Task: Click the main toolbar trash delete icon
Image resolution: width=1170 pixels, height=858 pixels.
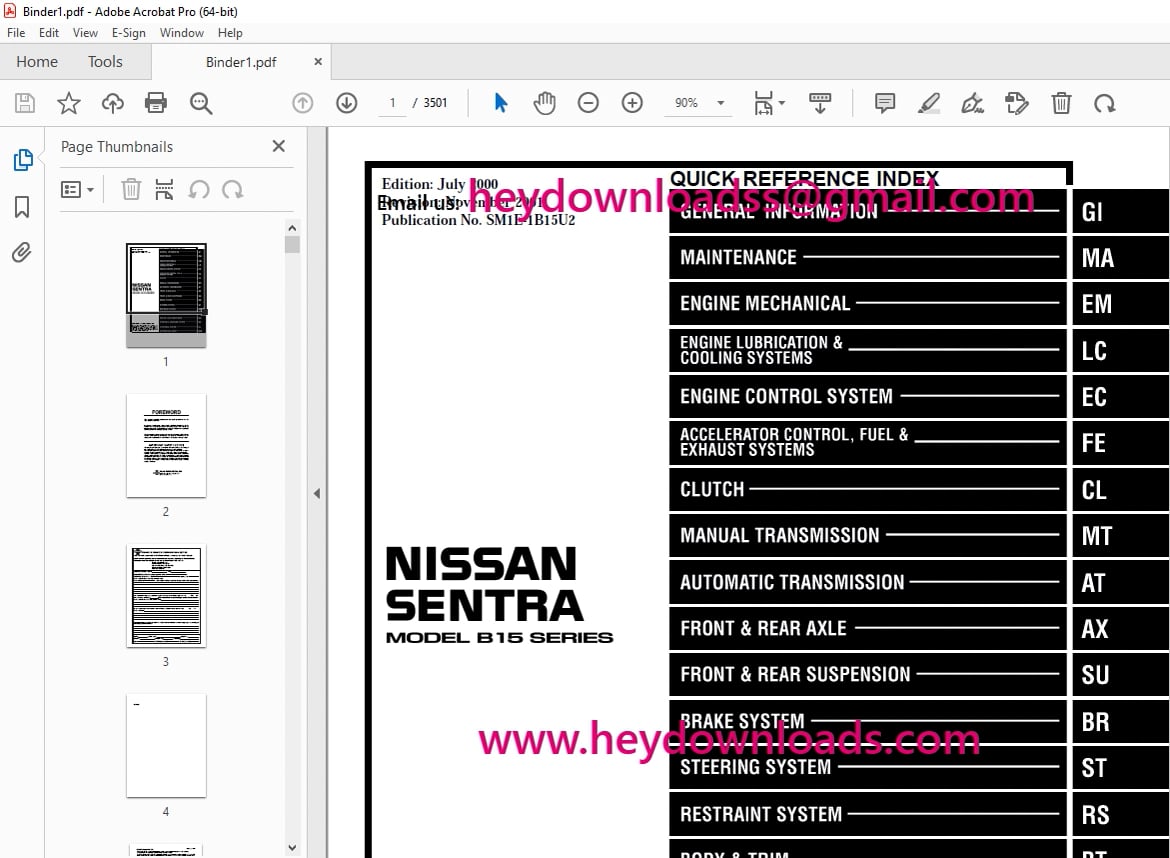Action: tap(1061, 103)
